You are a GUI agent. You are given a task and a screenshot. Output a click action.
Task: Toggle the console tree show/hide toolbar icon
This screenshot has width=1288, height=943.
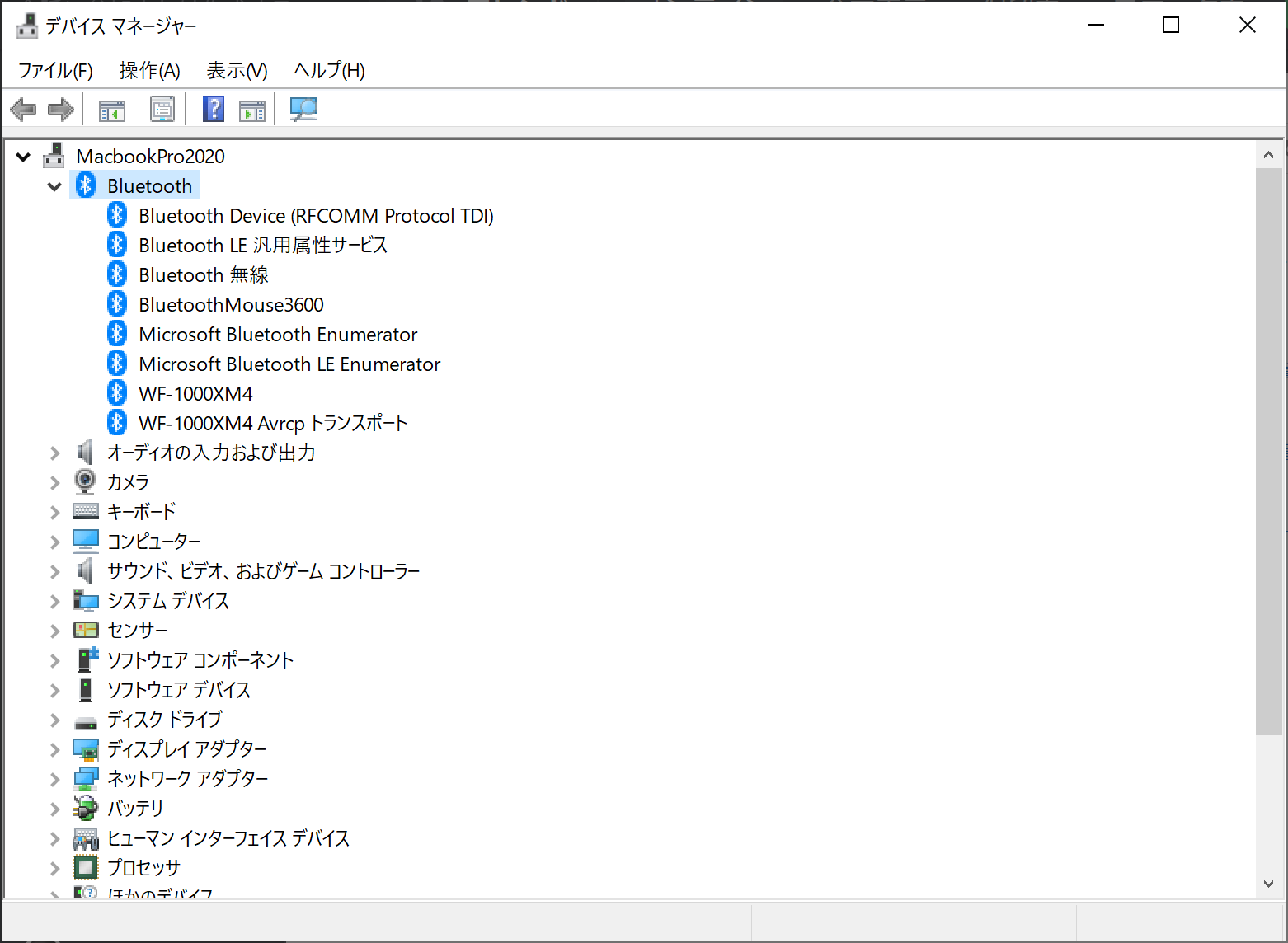[x=112, y=110]
